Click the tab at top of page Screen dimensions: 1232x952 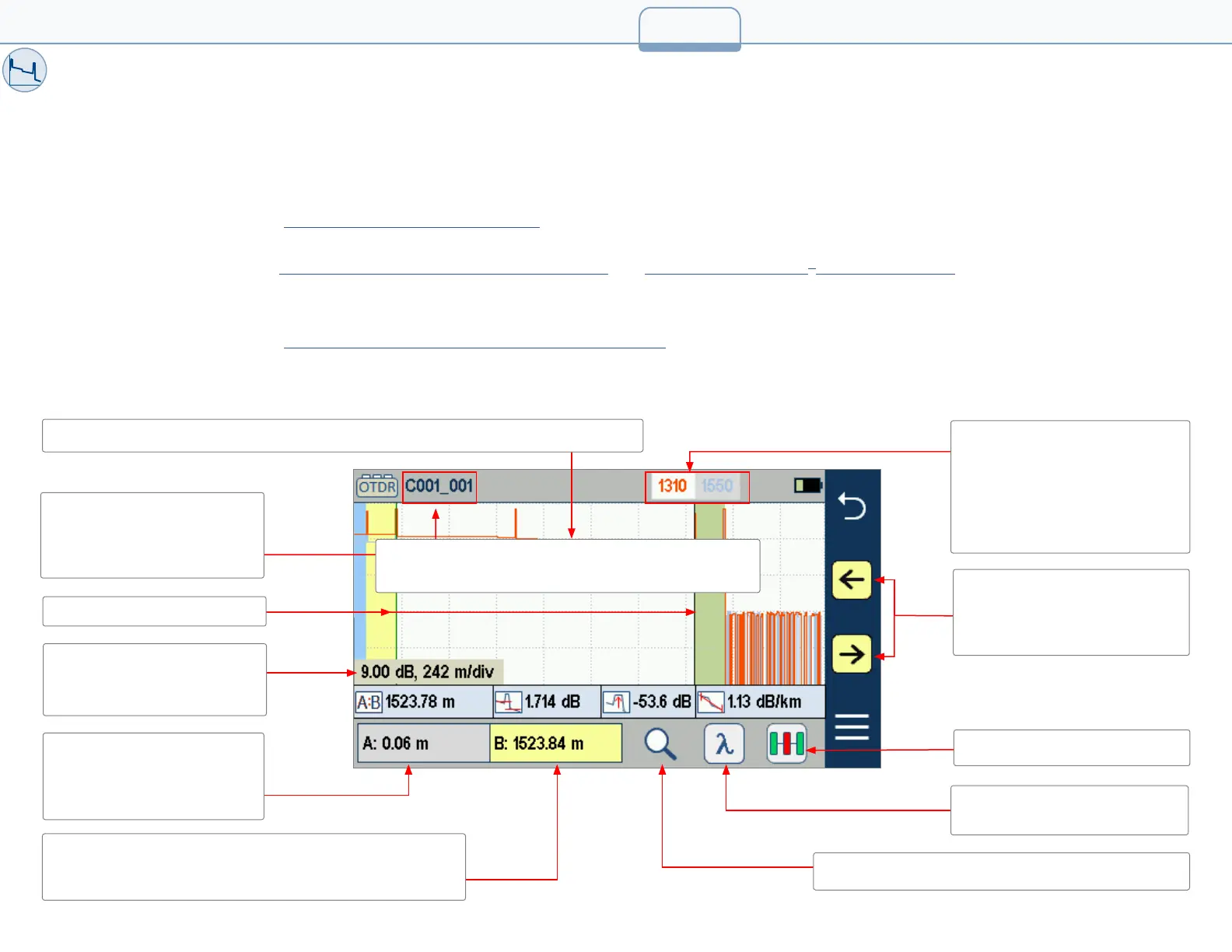[x=690, y=30]
